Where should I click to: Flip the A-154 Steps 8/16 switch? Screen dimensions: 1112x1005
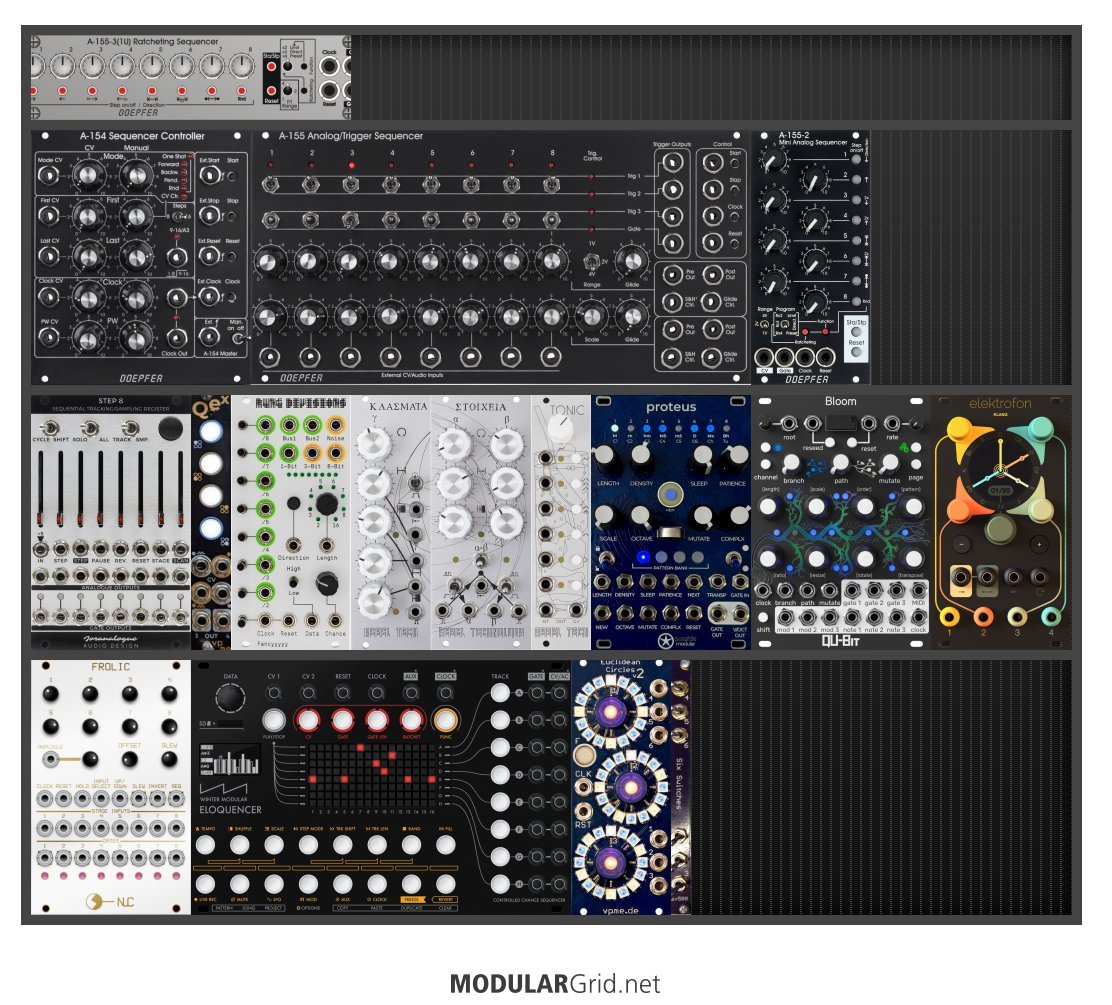pyautogui.click(x=180, y=216)
